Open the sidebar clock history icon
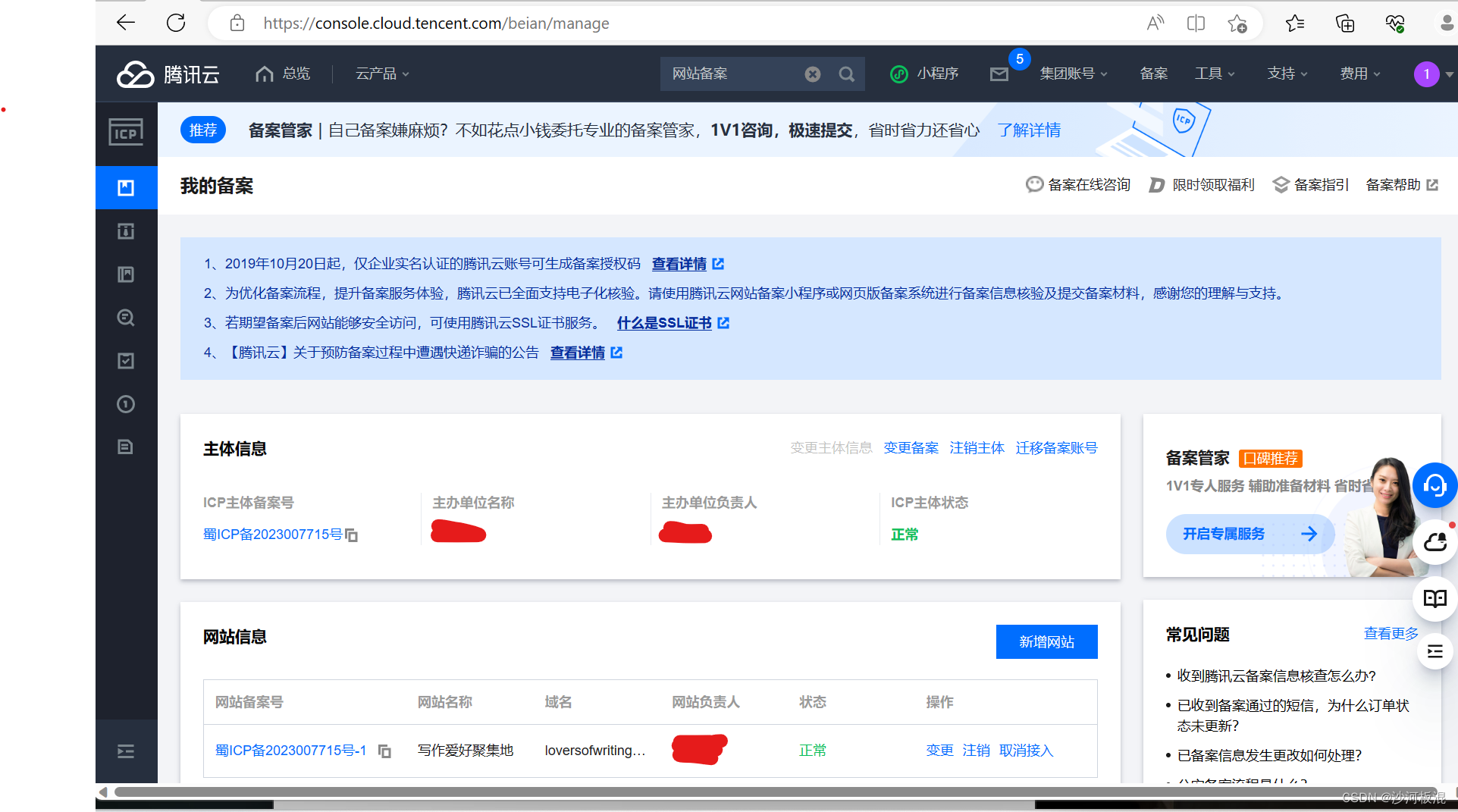Screen dimensions: 1458x812 126,404
